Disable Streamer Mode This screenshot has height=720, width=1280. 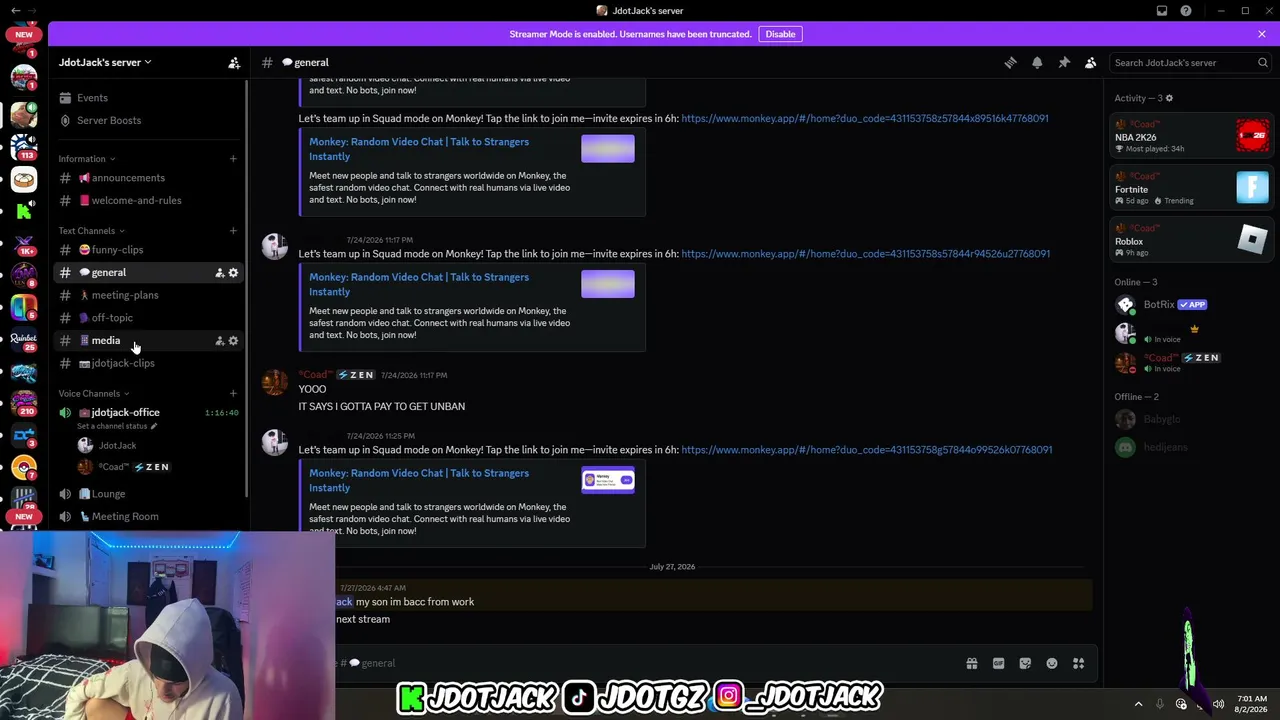(780, 34)
